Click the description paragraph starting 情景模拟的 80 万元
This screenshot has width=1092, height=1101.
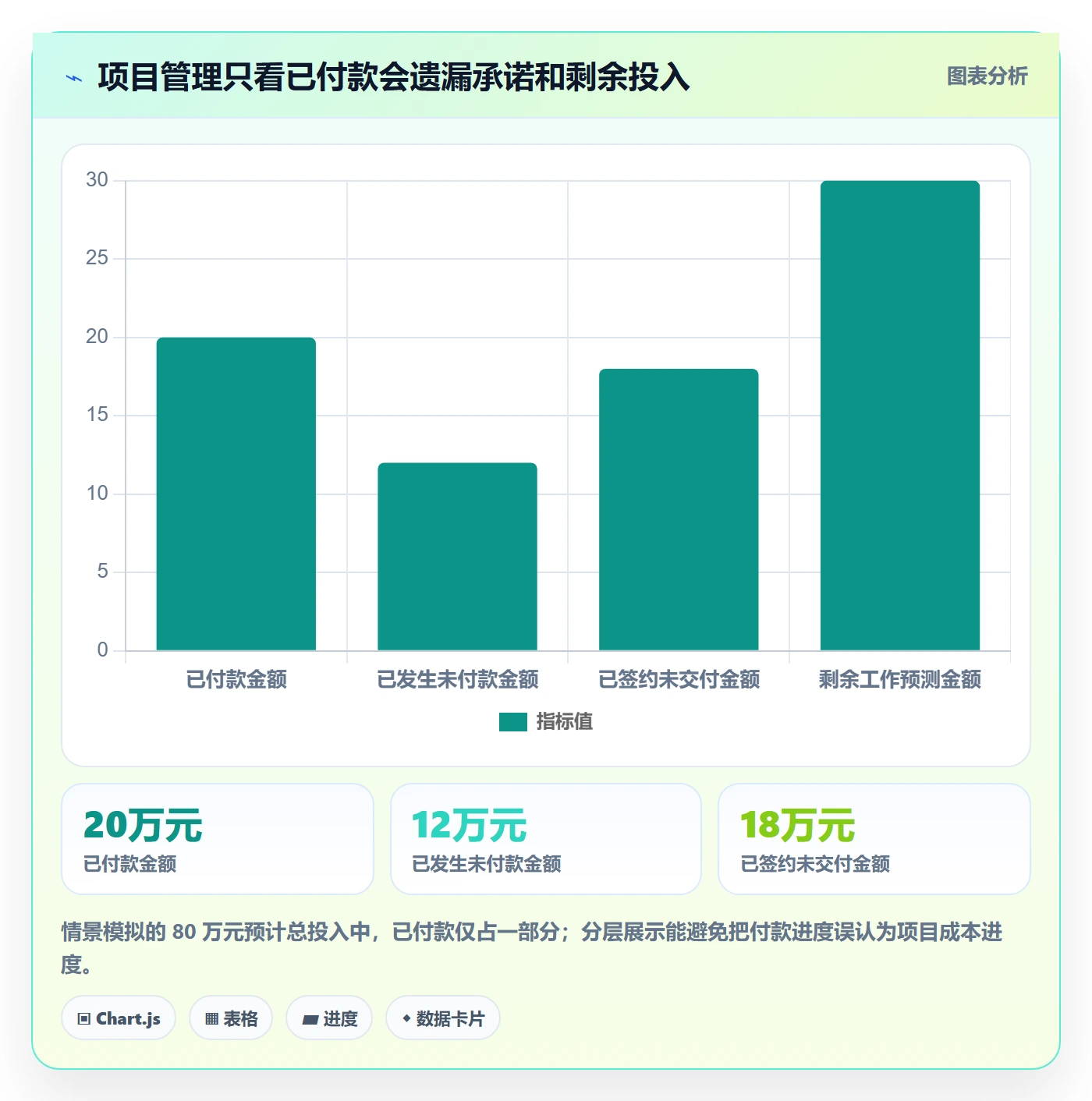[x=532, y=948]
